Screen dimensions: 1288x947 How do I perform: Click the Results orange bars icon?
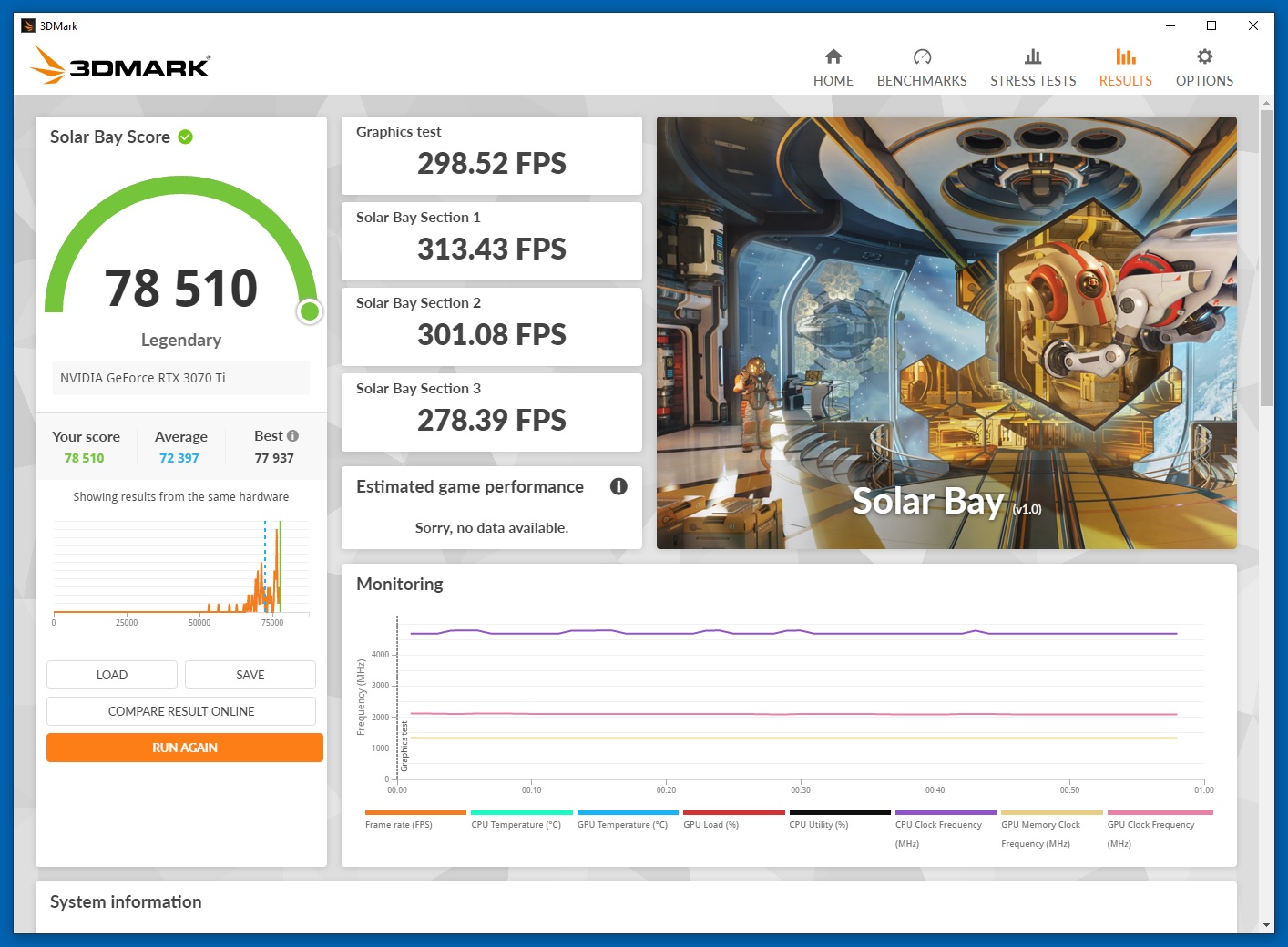1126,56
